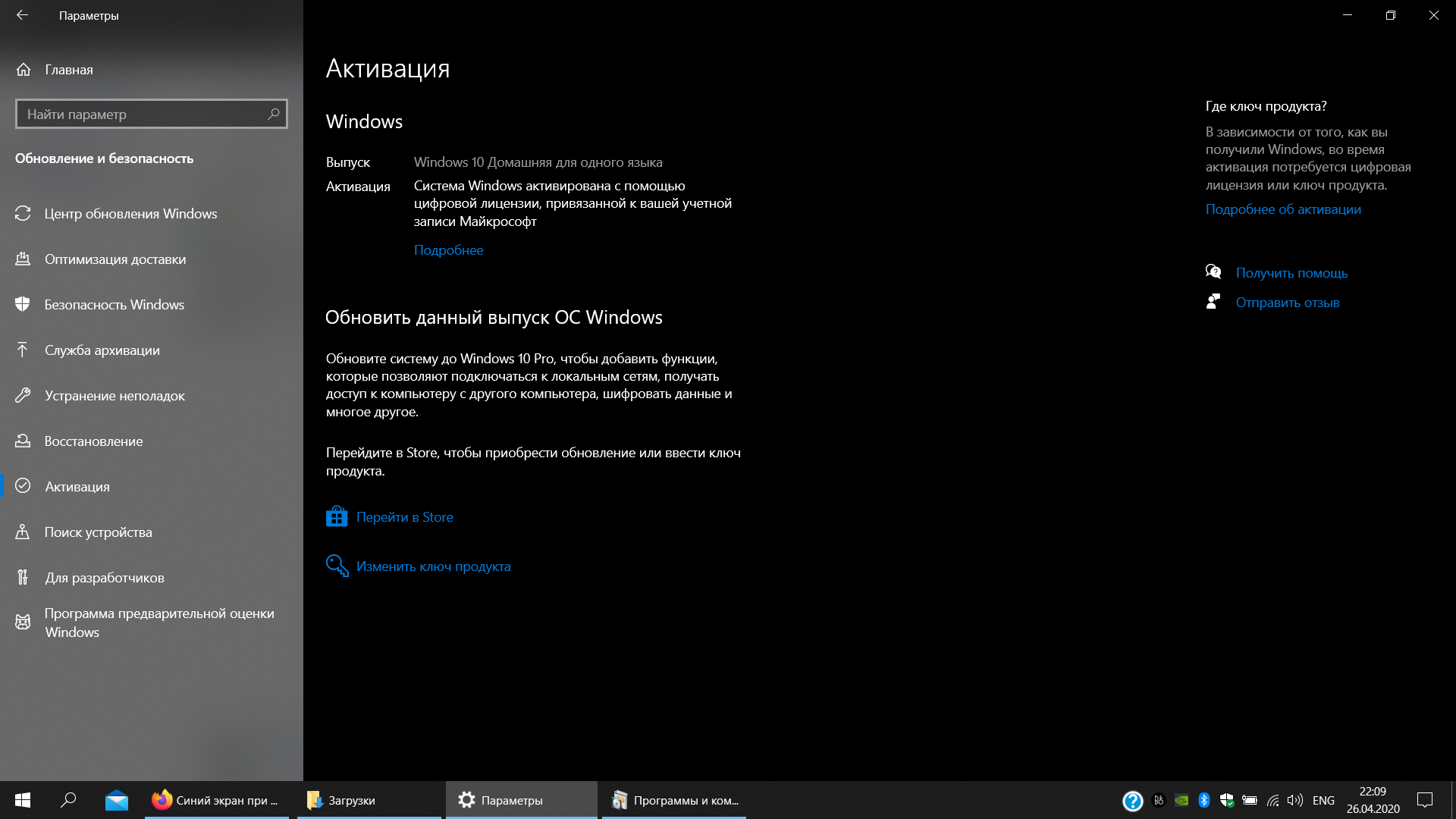Click Отправить отзыв feedback link

(x=1287, y=303)
